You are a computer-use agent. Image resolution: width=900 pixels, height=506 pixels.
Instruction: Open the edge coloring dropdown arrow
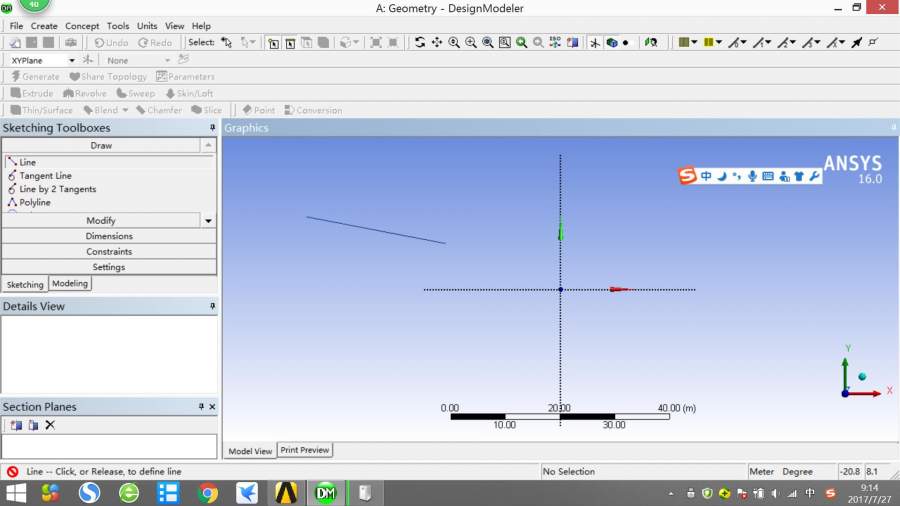(x=719, y=42)
